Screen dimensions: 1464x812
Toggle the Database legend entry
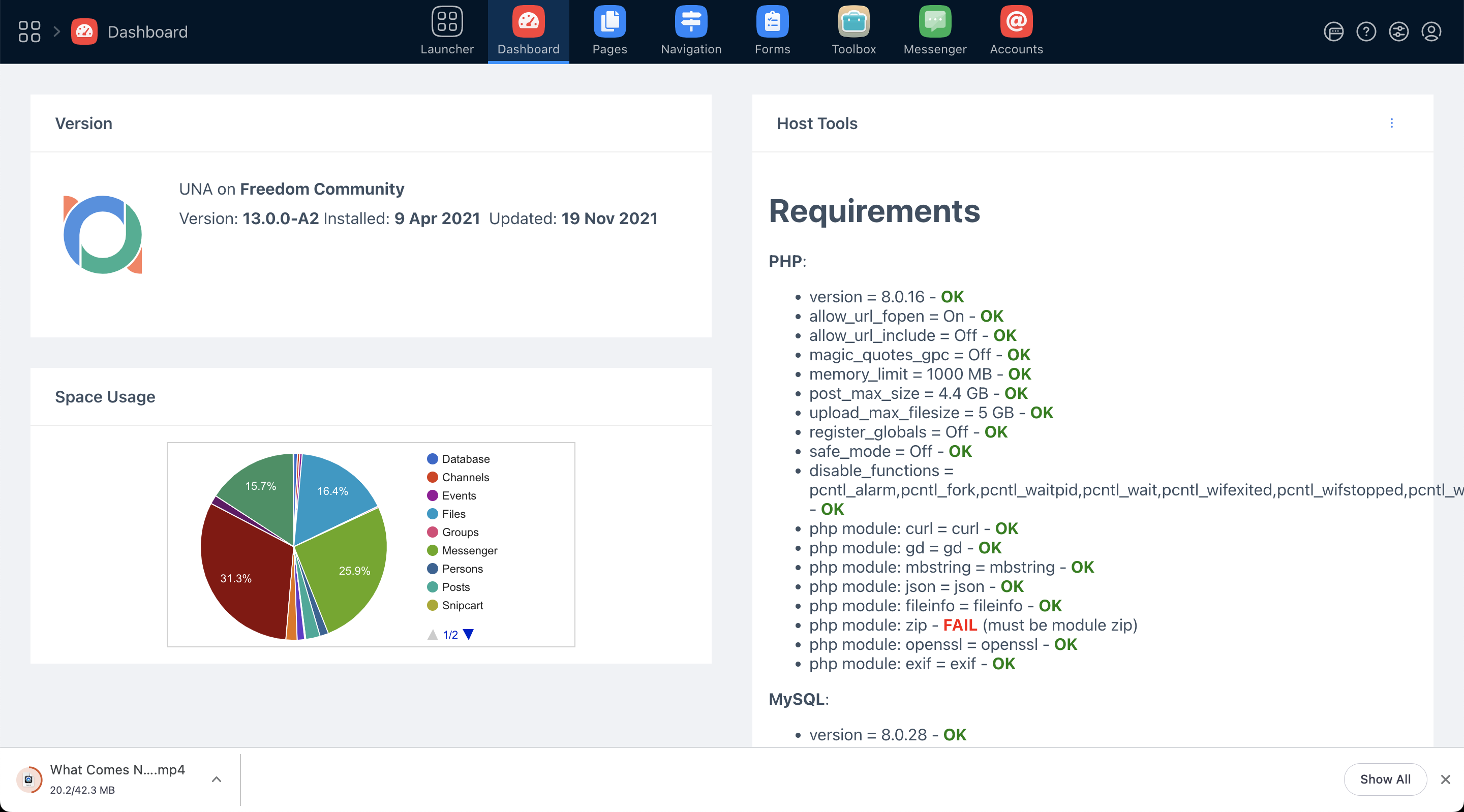click(465, 458)
